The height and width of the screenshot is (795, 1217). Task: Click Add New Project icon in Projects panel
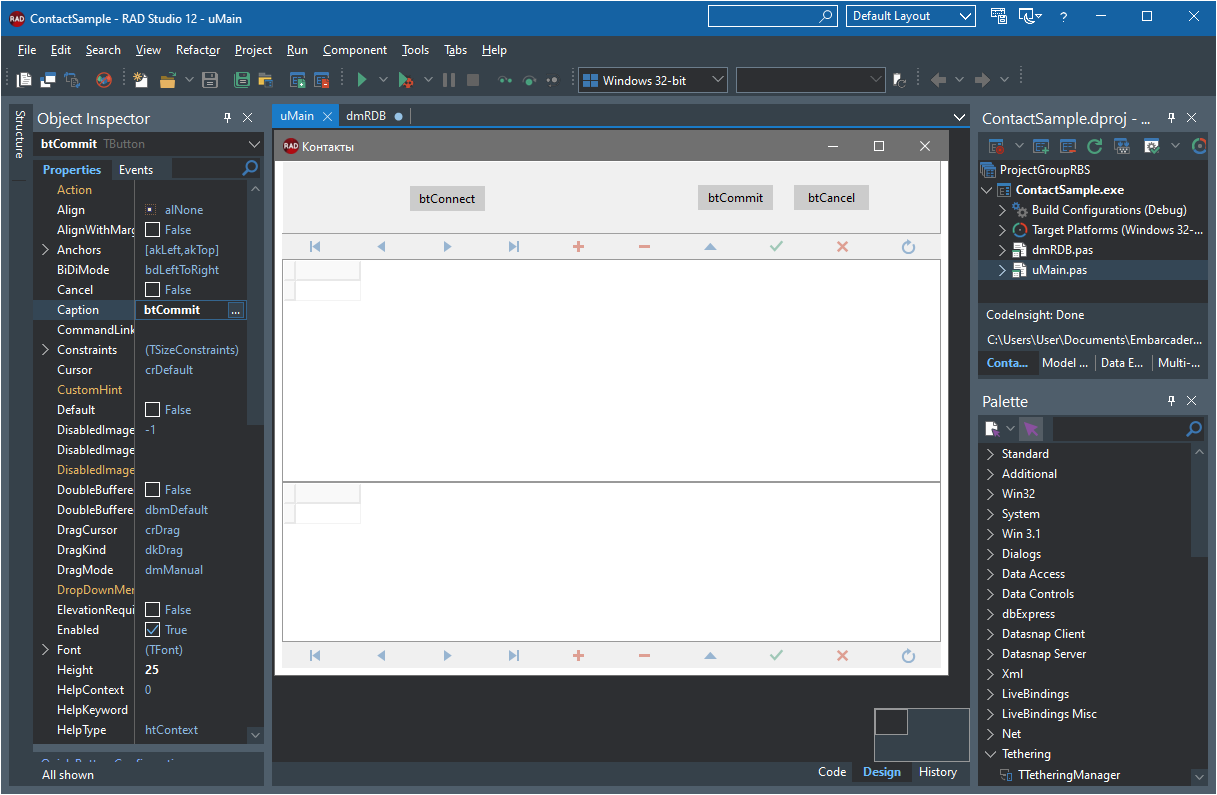pos(1041,146)
